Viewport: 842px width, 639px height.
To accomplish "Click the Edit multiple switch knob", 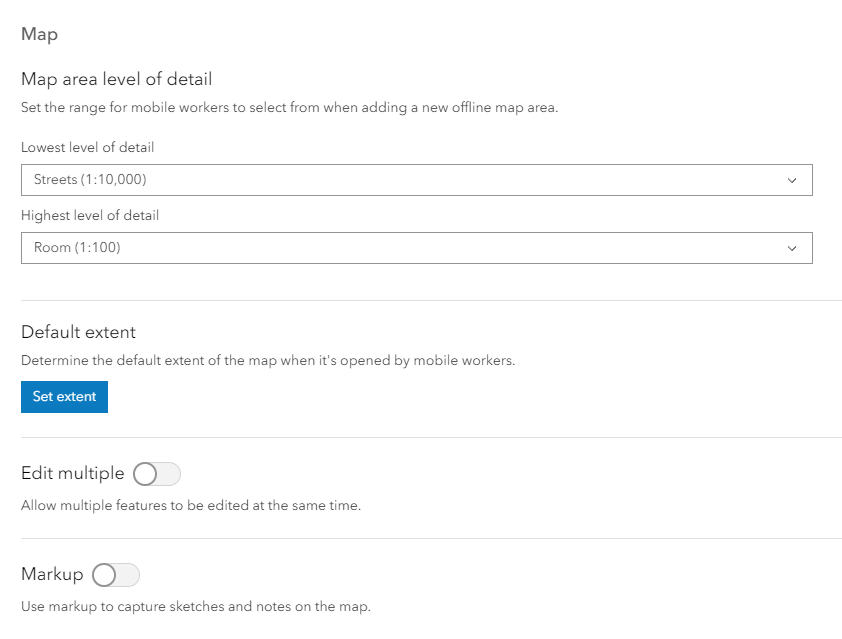I will 145,474.
